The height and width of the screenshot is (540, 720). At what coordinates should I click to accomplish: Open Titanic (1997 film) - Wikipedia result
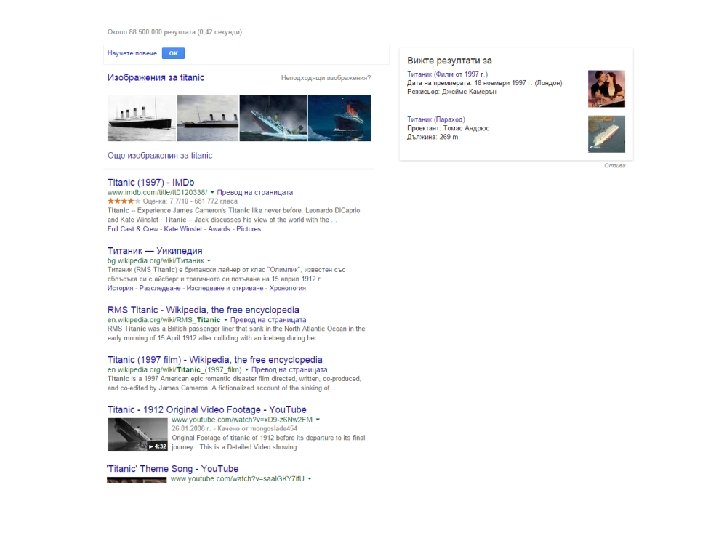pyautogui.click(x=215, y=360)
